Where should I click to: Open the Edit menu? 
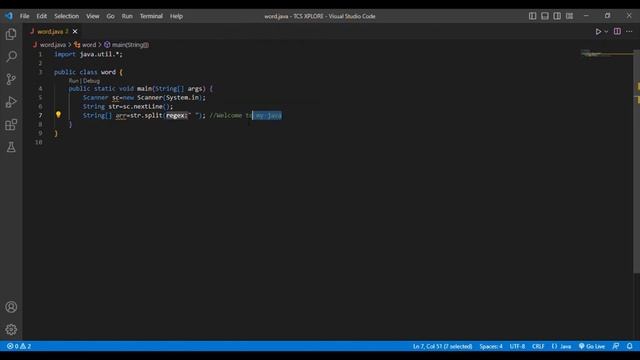point(42,16)
